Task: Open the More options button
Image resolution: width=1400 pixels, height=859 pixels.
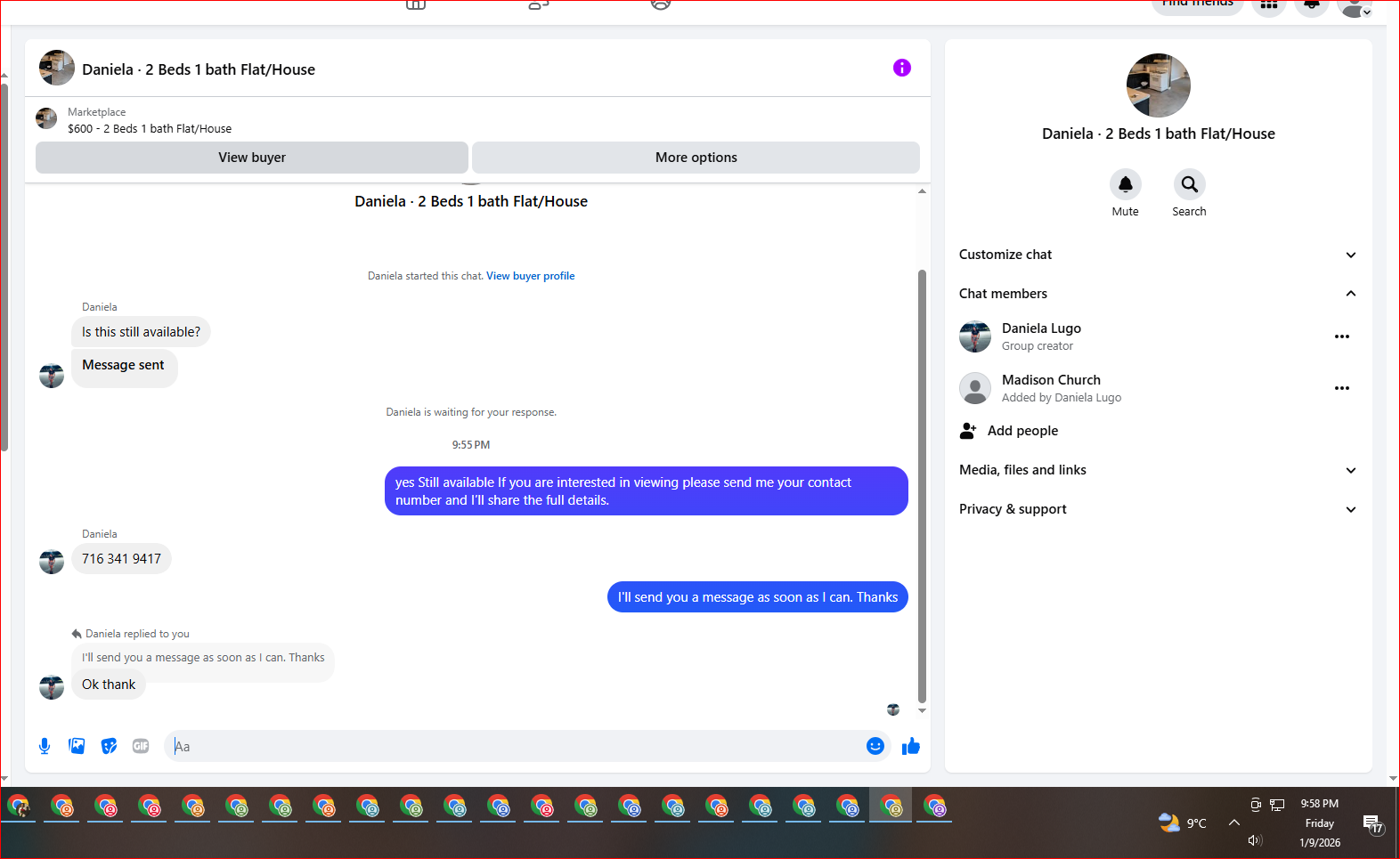Action: [696, 158]
